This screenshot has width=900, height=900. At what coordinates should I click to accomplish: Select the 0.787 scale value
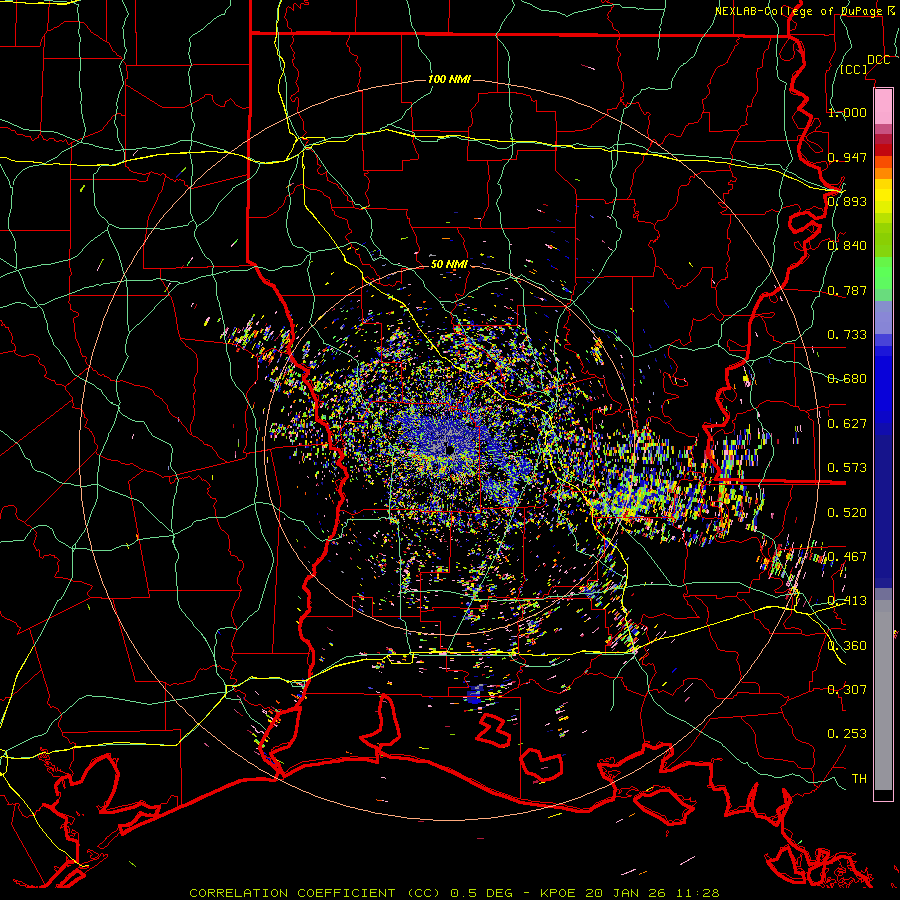pos(847,290)
